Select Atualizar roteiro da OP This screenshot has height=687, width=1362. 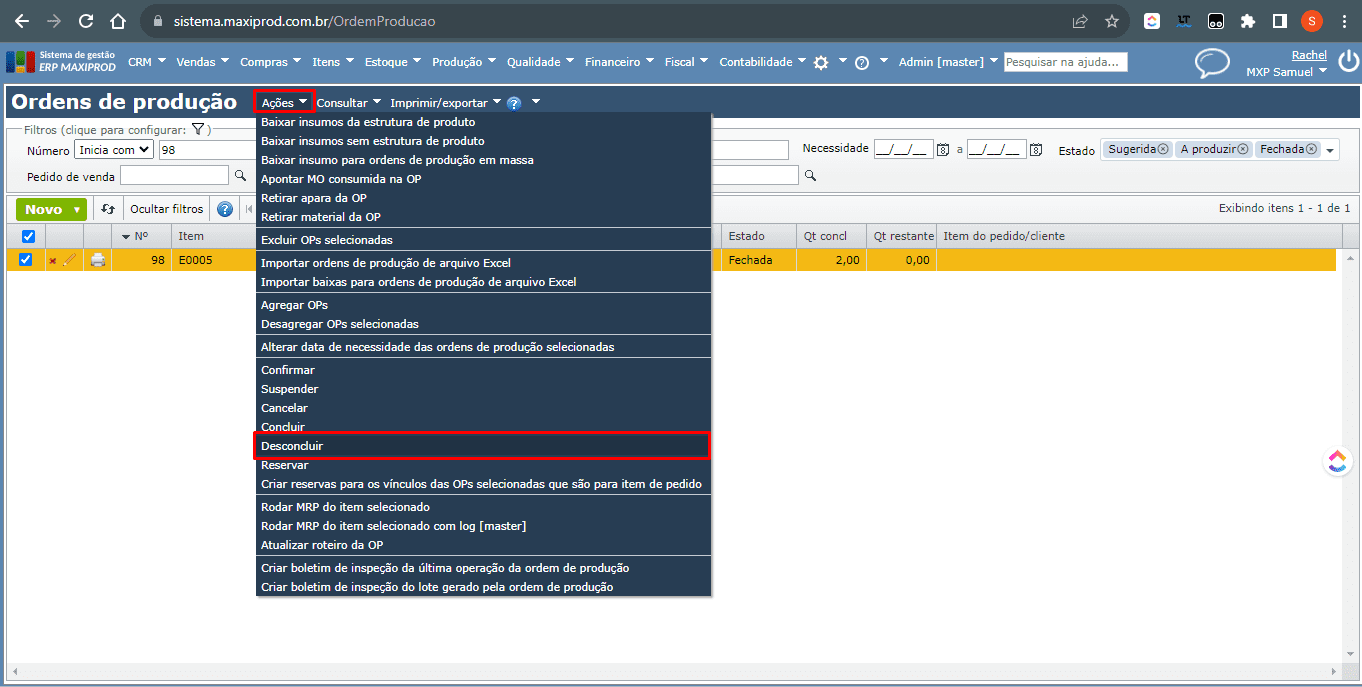click(482, 545)
